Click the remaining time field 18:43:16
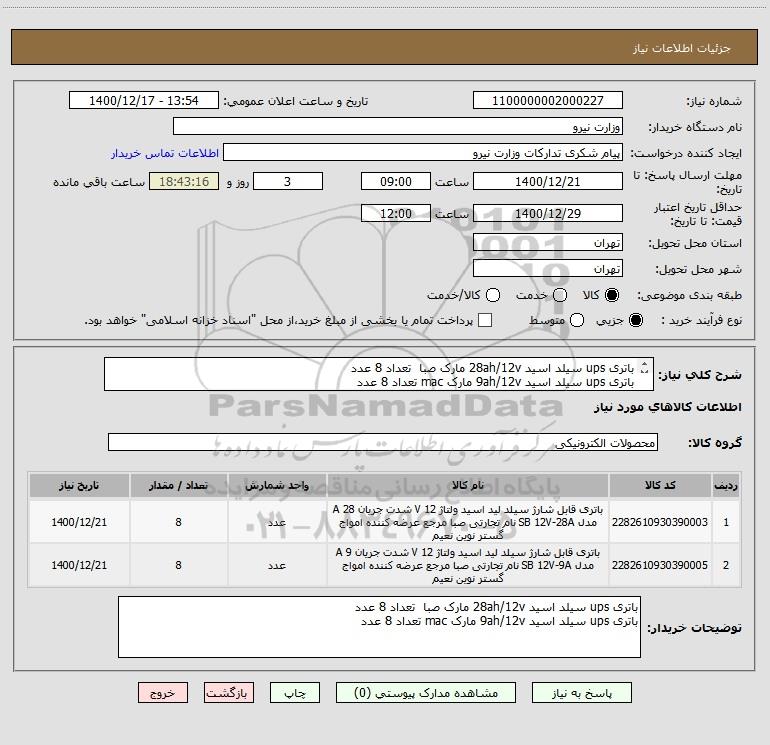This screenshot has width=770, height=745. 184,181
